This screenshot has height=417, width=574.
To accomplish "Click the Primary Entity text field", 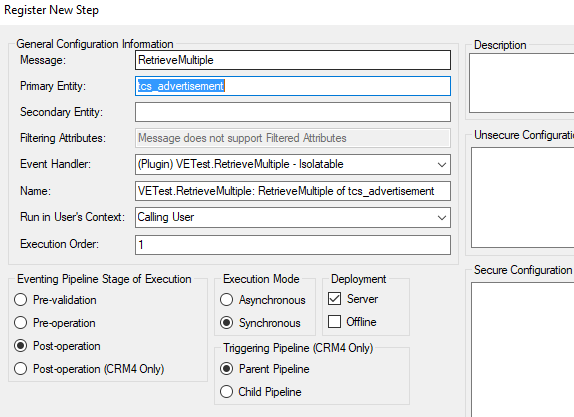I will [292, 86].
